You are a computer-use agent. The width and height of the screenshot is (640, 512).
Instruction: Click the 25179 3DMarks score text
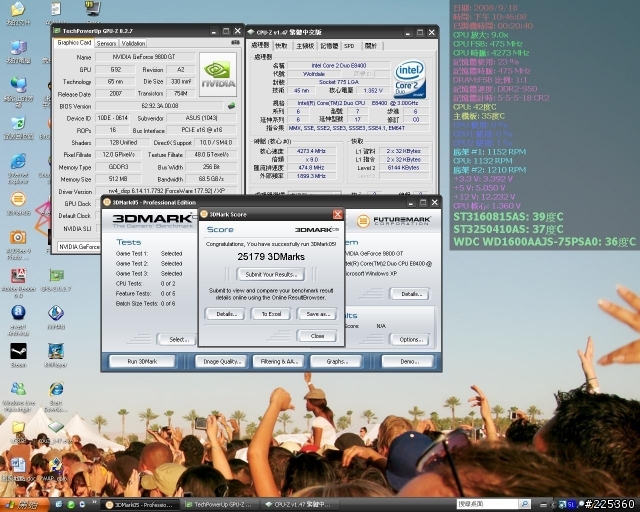tap(271, 257)
